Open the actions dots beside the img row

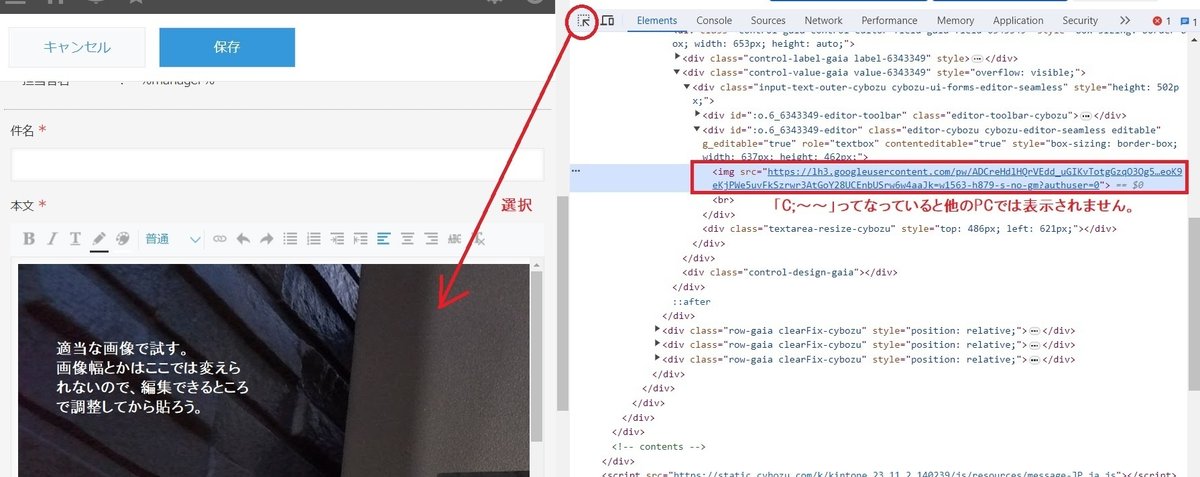(575, 171)
